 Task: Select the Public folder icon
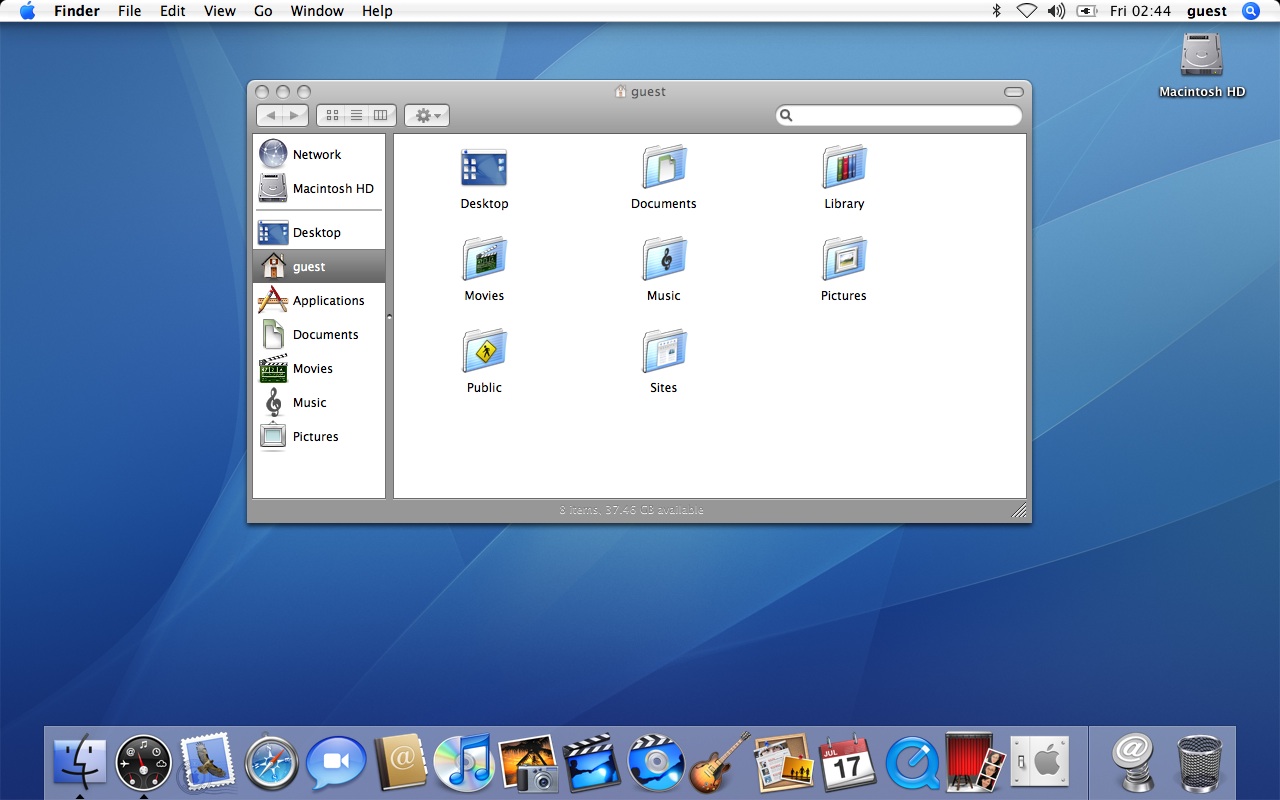tap(484, 351)
